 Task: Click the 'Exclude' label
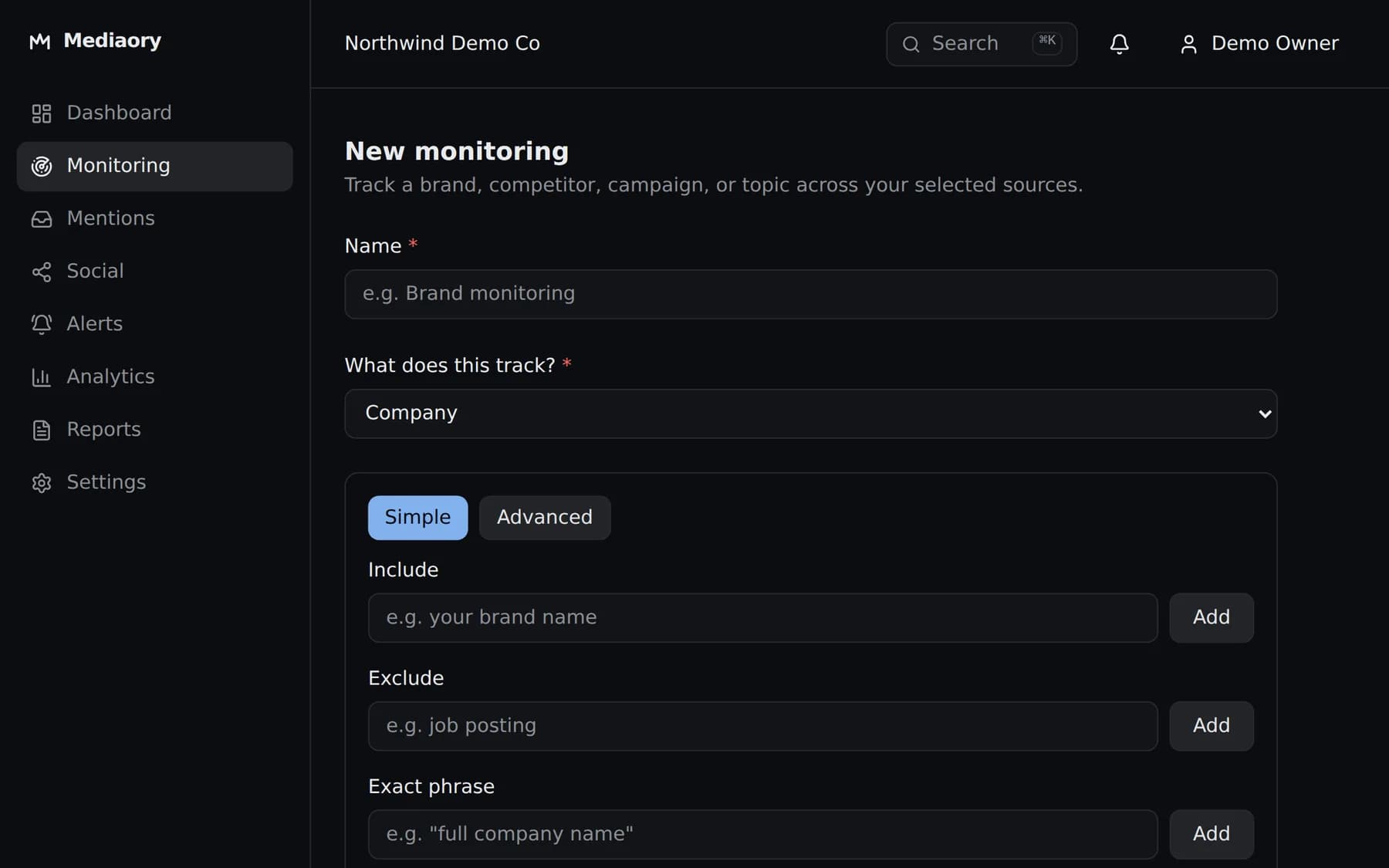406,678
